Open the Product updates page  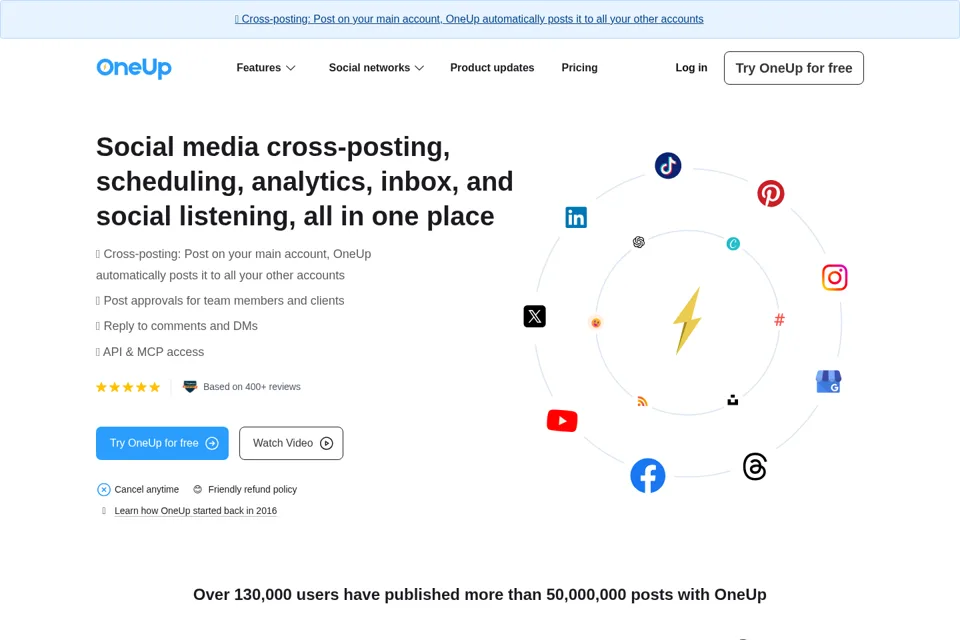(x=492, y=68)
